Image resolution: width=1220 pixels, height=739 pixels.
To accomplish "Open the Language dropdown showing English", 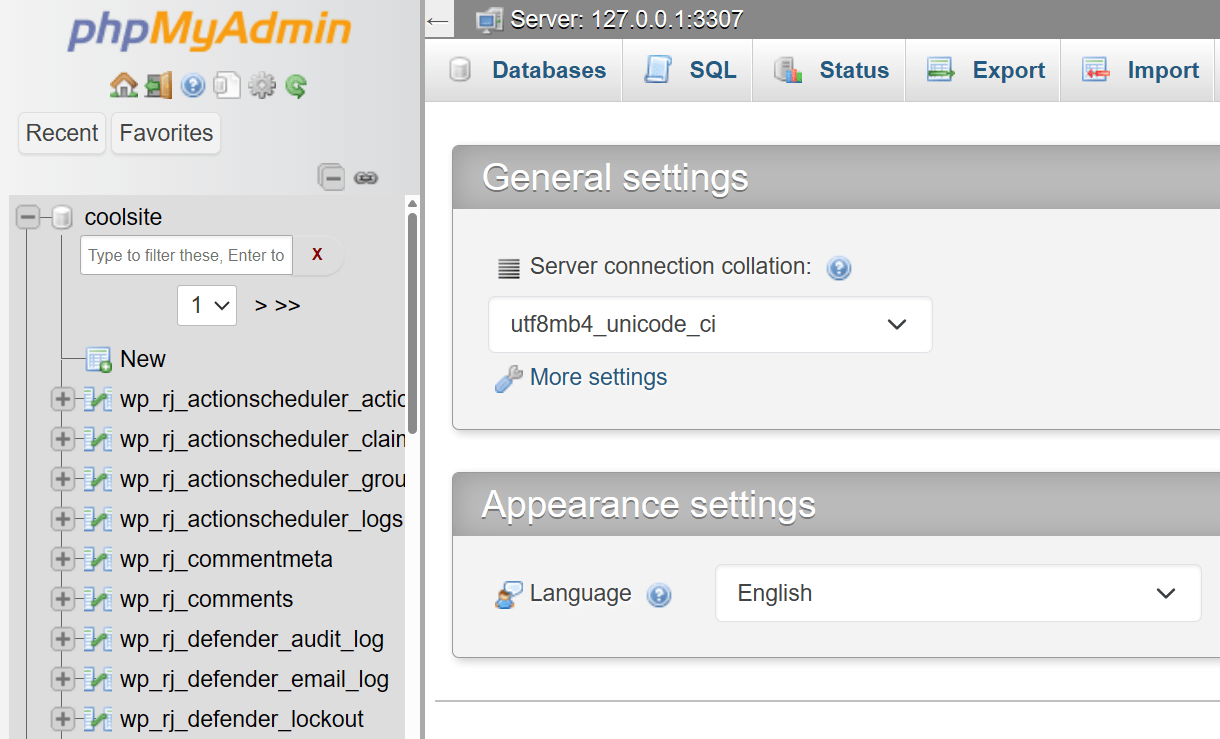I will tap(957, 594).
